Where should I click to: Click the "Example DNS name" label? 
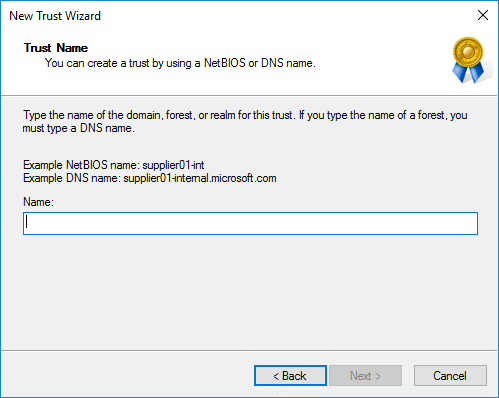coord(72,178)
